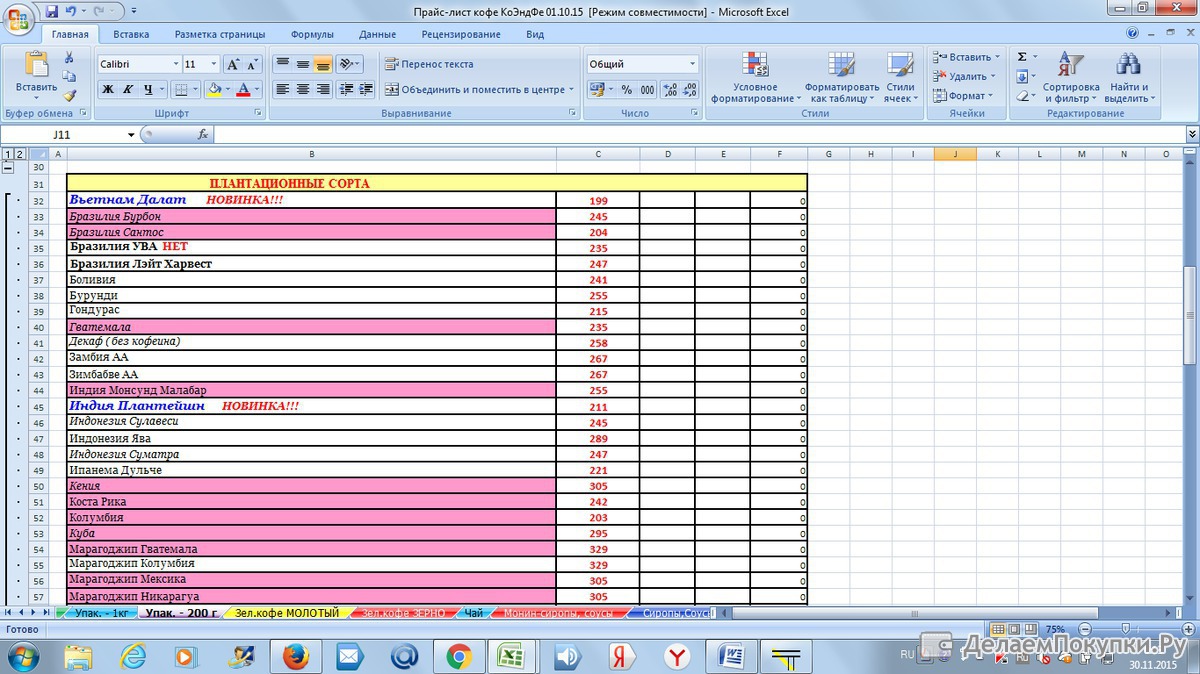
Task: Save the workbook from the quick access toolbar
Action: [52, 12]
